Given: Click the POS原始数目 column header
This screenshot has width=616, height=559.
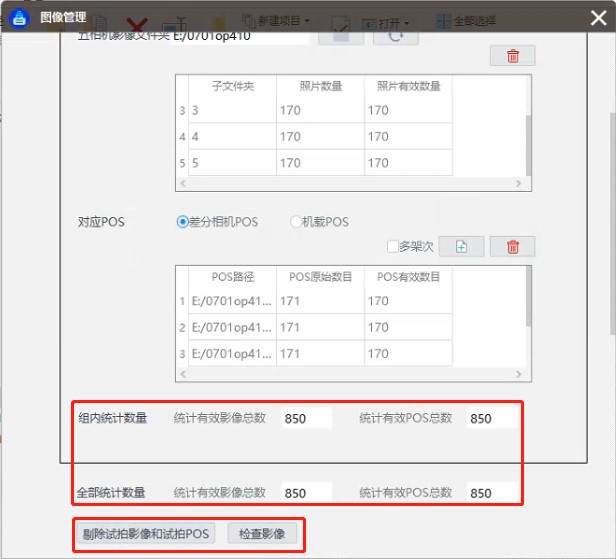Looking at the screenshot, I should click(x=321, y=277).
